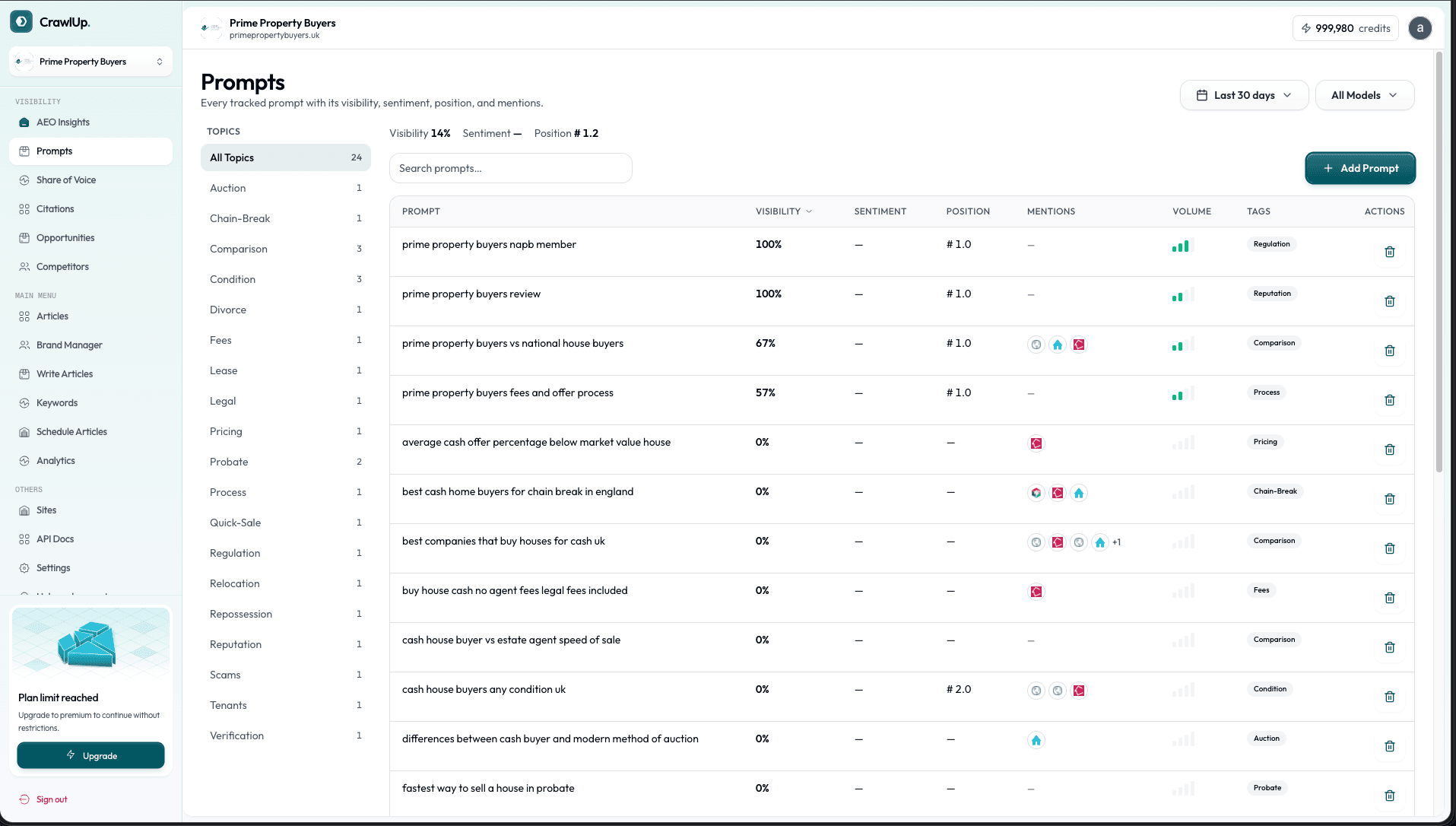Delete the 'modern method of auction' prompt
This screenshot has height=826, width=1456.
point(1390,746)
